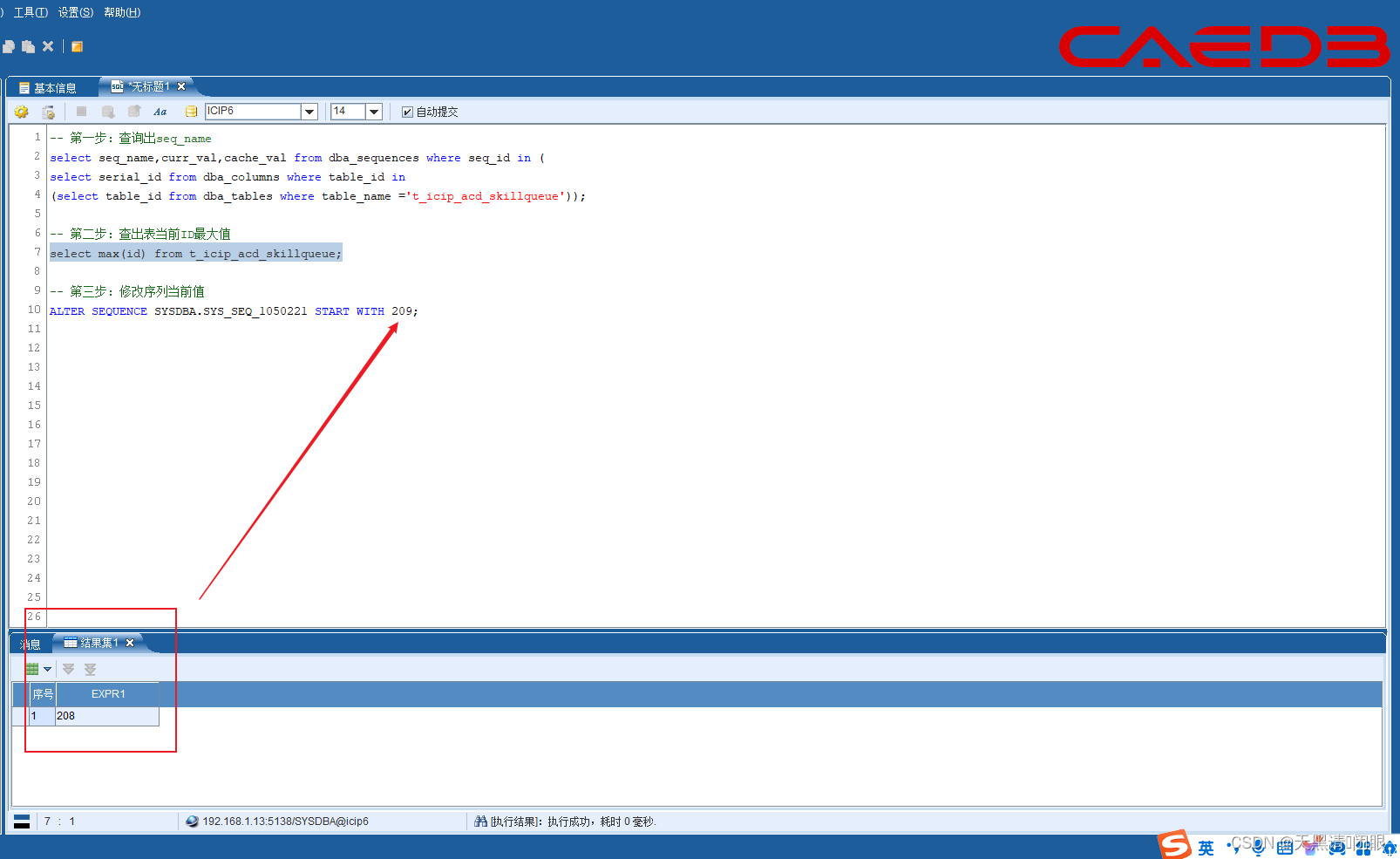Image resolution: width=1400 pixels, height=859 pixels.
Task: Click the string 't_icip_acd_skillqueue' on line 4
Action: (486, 196)
